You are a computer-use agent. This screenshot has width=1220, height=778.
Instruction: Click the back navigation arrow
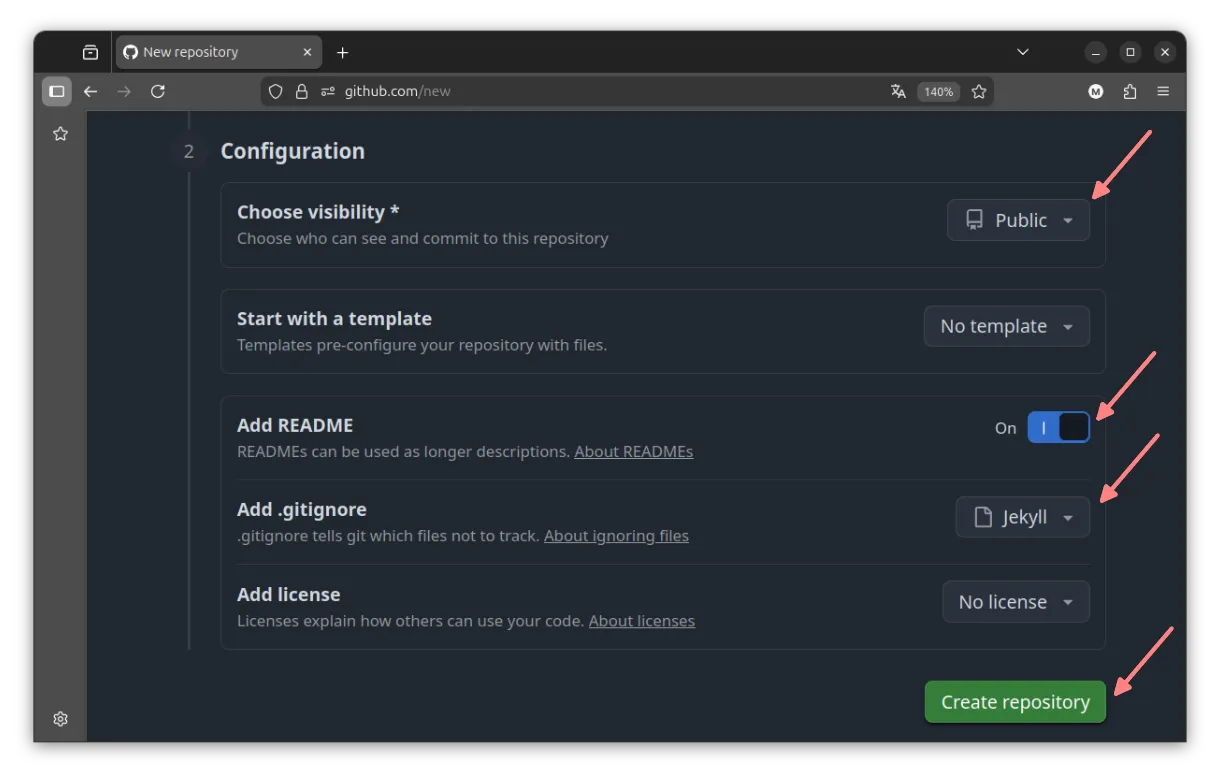[x=90, y=91]
